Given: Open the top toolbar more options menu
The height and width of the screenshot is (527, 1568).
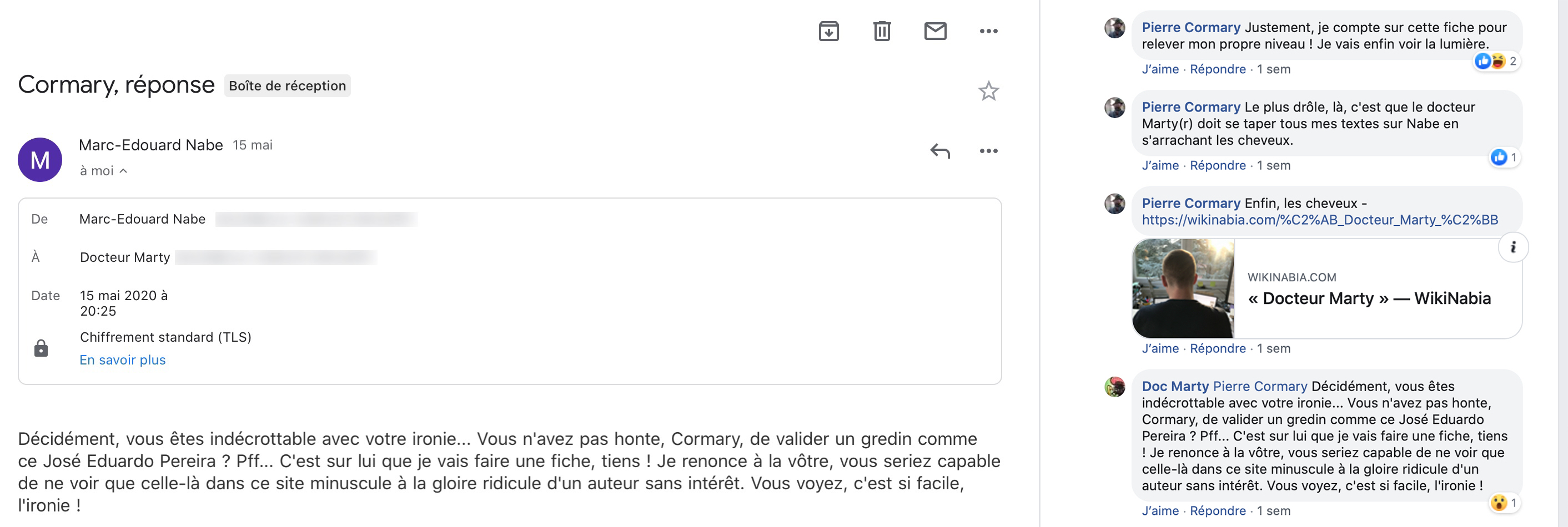Looking at the screenshot, I should pos(988,31).
